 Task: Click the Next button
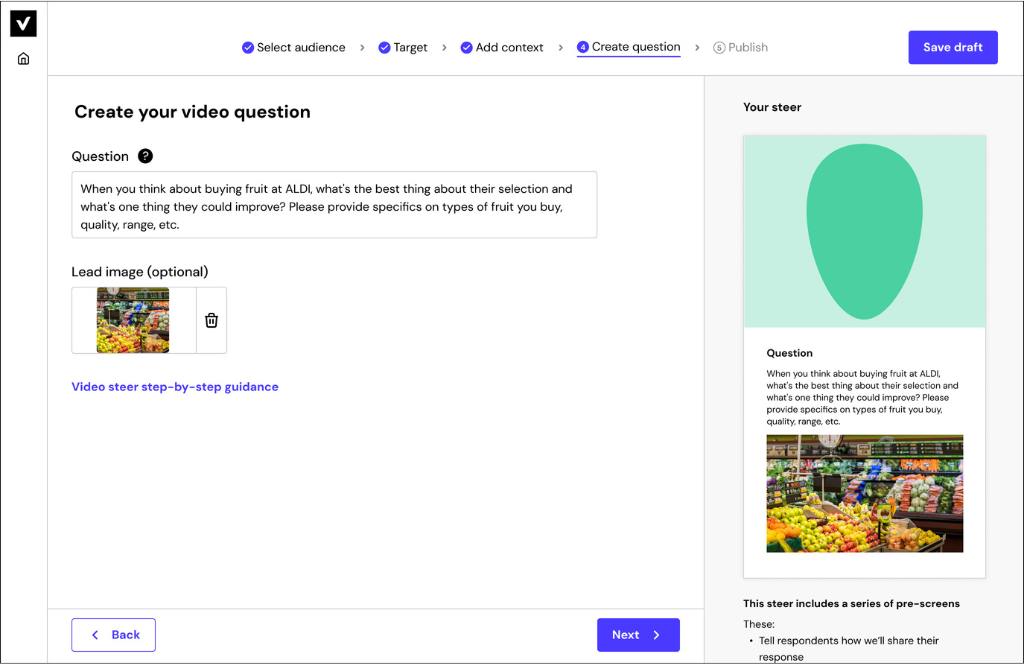click(638, 635)
